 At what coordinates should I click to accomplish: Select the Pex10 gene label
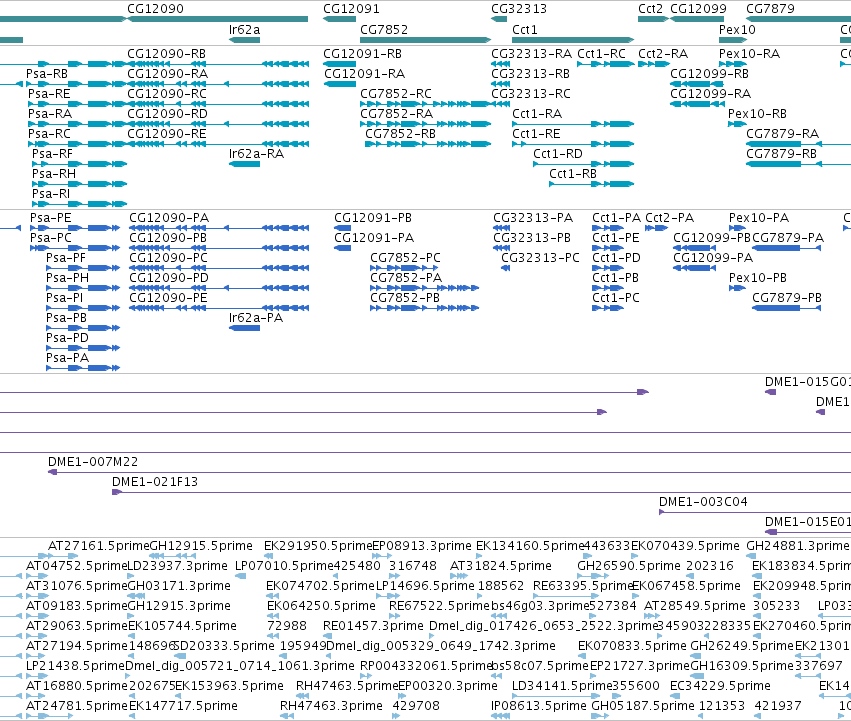coord(737,29)
